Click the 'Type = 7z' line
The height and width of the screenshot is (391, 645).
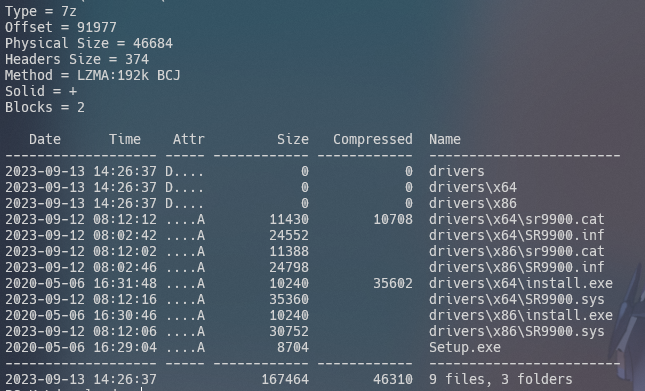(41, 12)
